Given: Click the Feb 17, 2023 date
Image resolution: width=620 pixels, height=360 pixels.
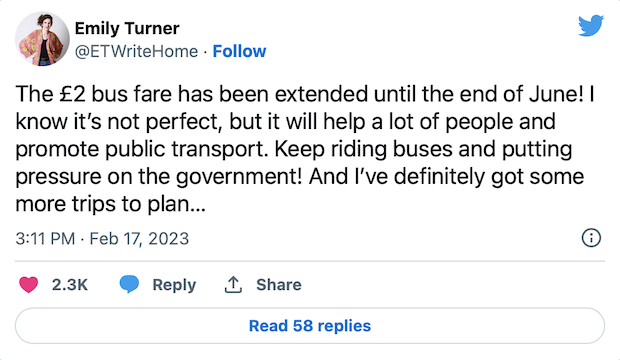Looking at the screenshot, I should click(x=139, y=239).
